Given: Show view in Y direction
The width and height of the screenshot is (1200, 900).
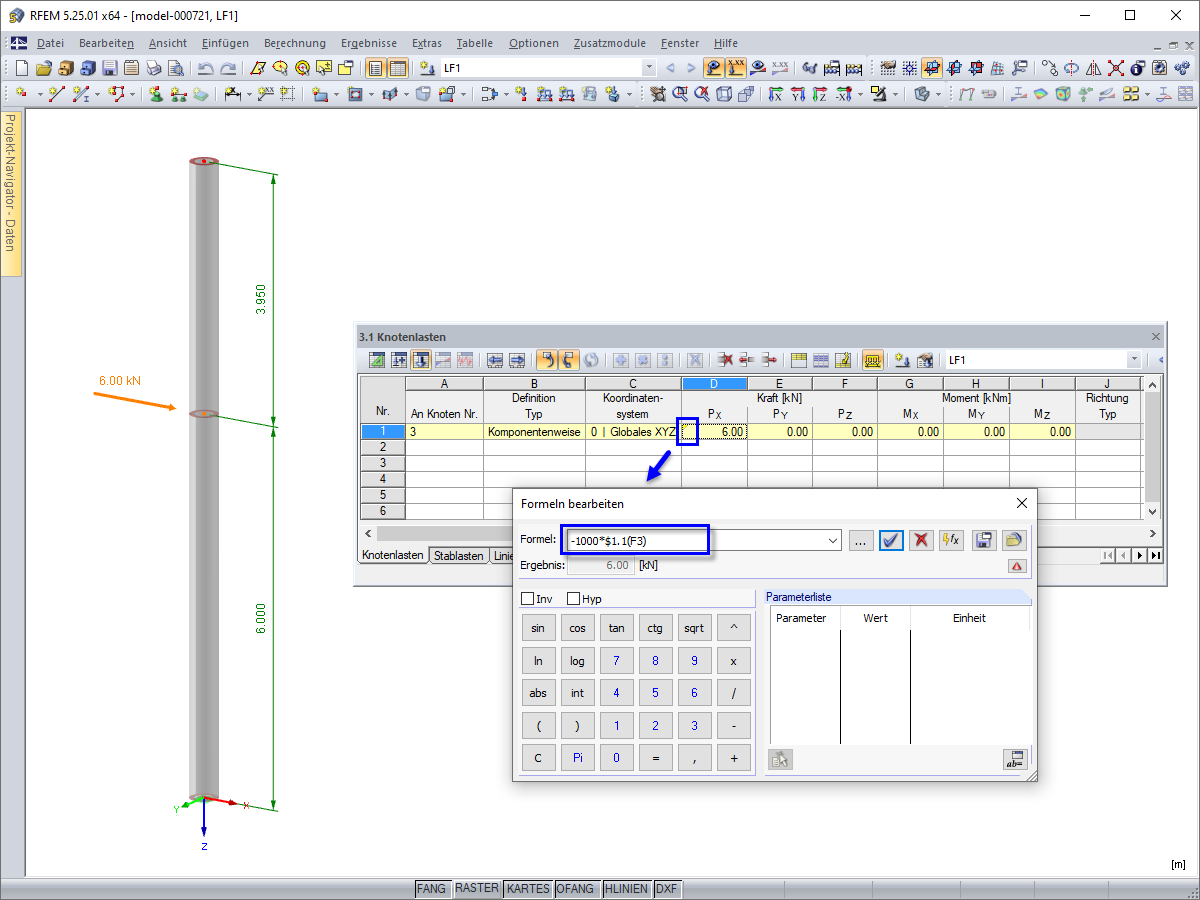Looking at the screenshot, I should pyautogui.click(x=798, y=94).
